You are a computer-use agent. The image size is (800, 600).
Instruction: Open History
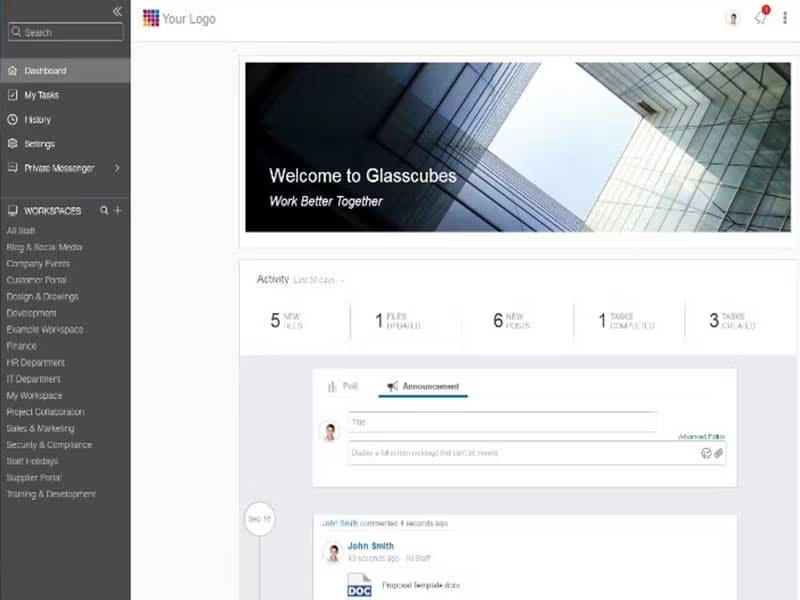(37, 119)
